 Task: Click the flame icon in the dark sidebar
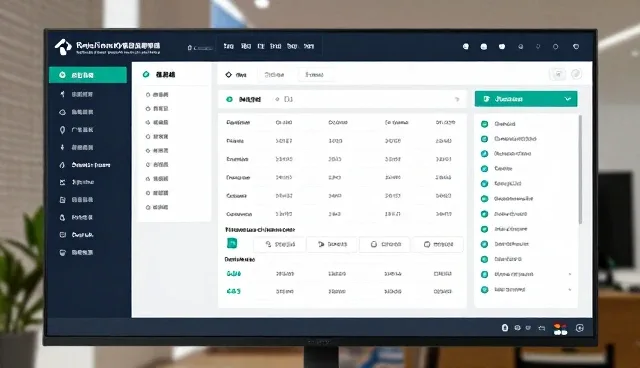click(x=62, y=165)
